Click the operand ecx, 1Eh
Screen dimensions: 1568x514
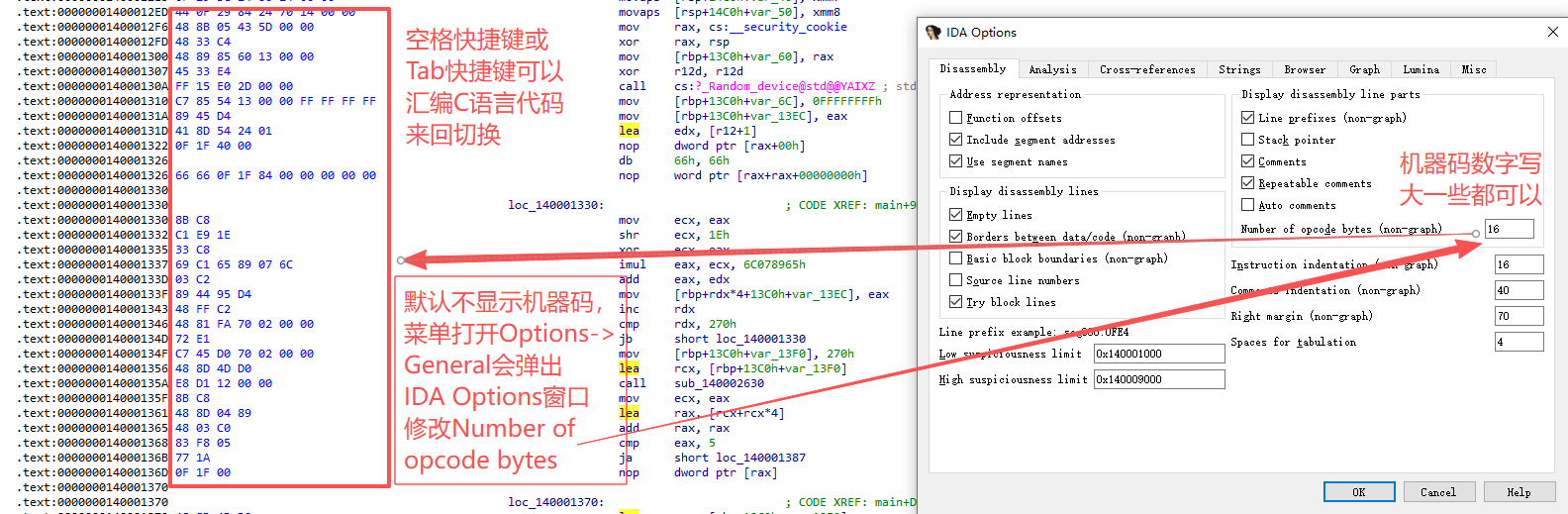tap(702, 235)
